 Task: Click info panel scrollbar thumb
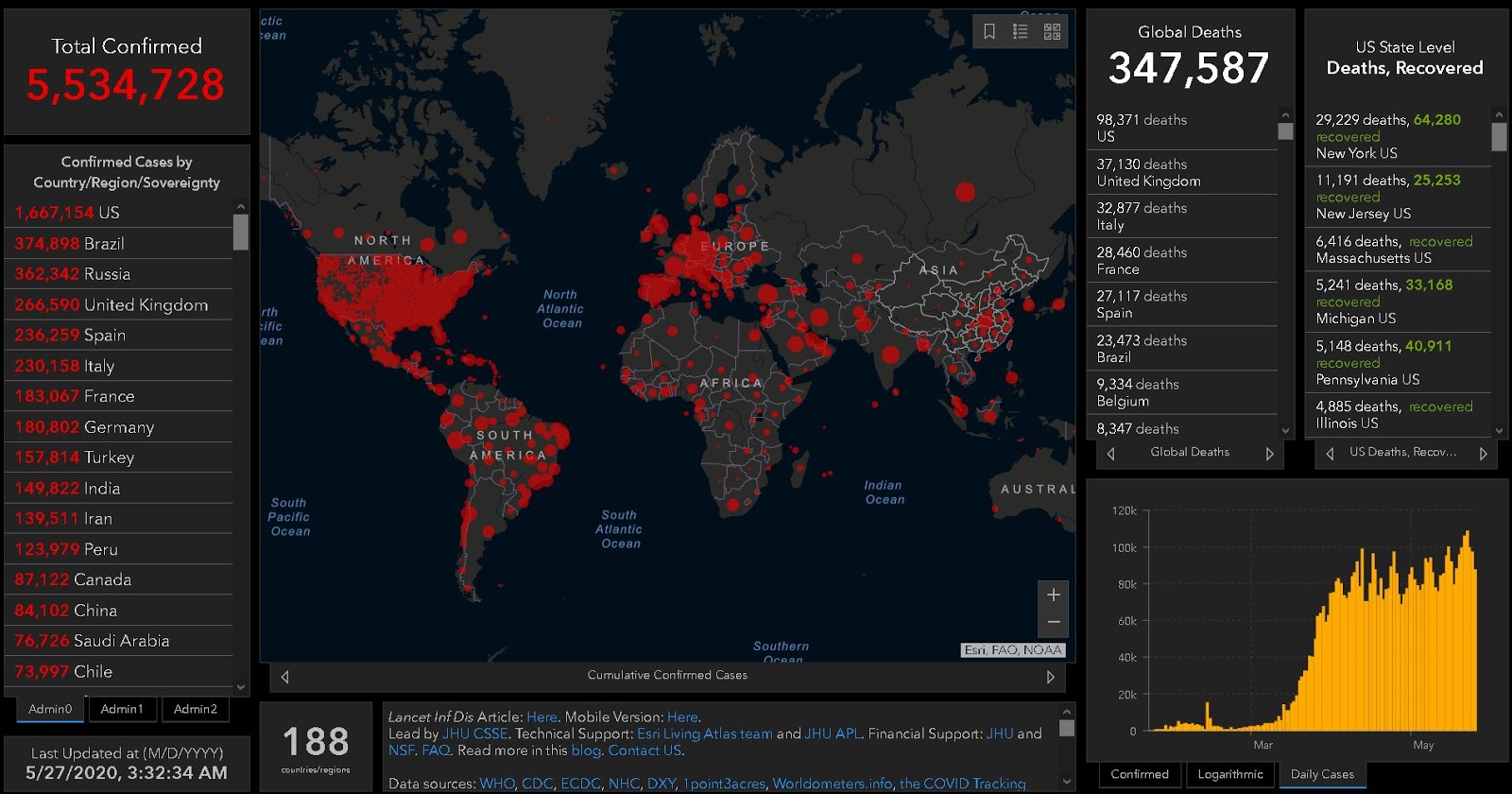1067,728
